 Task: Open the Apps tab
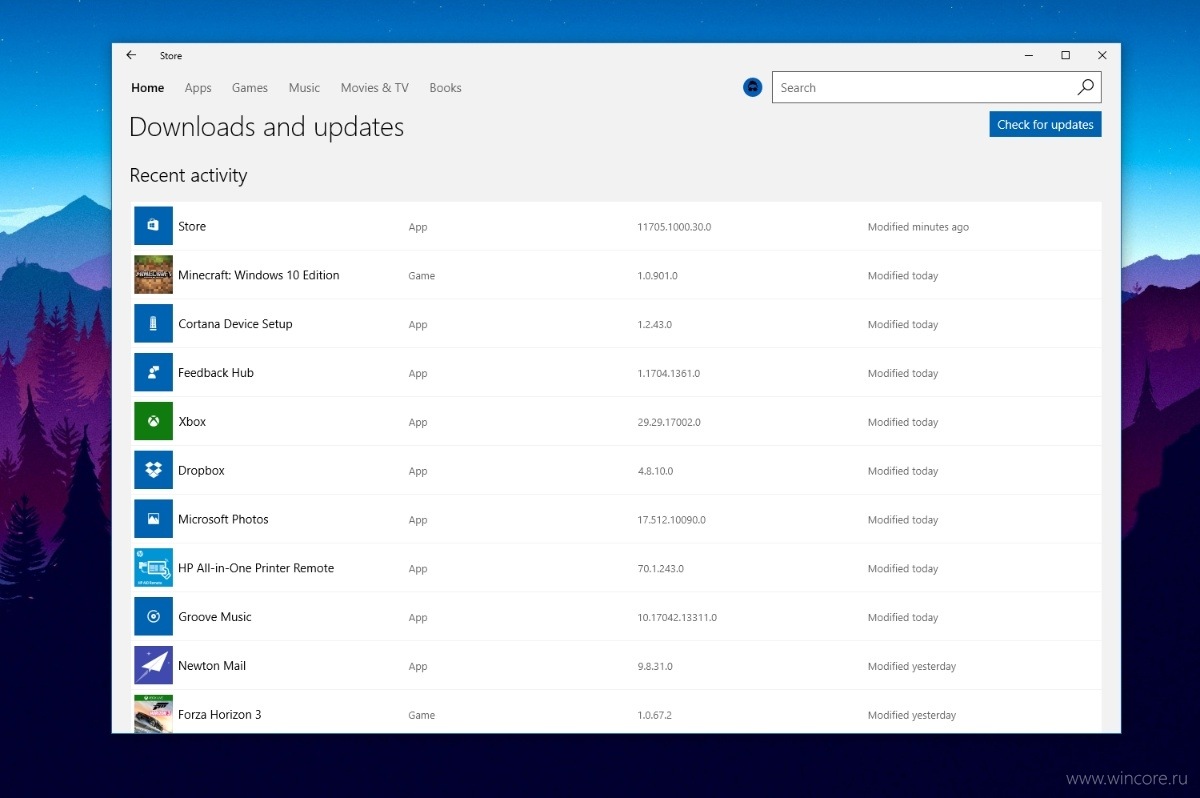tap(198, 88)
